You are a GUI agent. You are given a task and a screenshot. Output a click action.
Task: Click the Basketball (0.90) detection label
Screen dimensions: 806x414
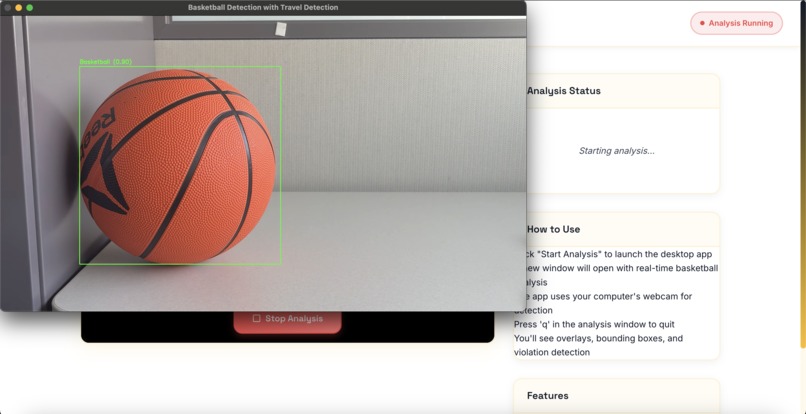[x=105, y=62]
